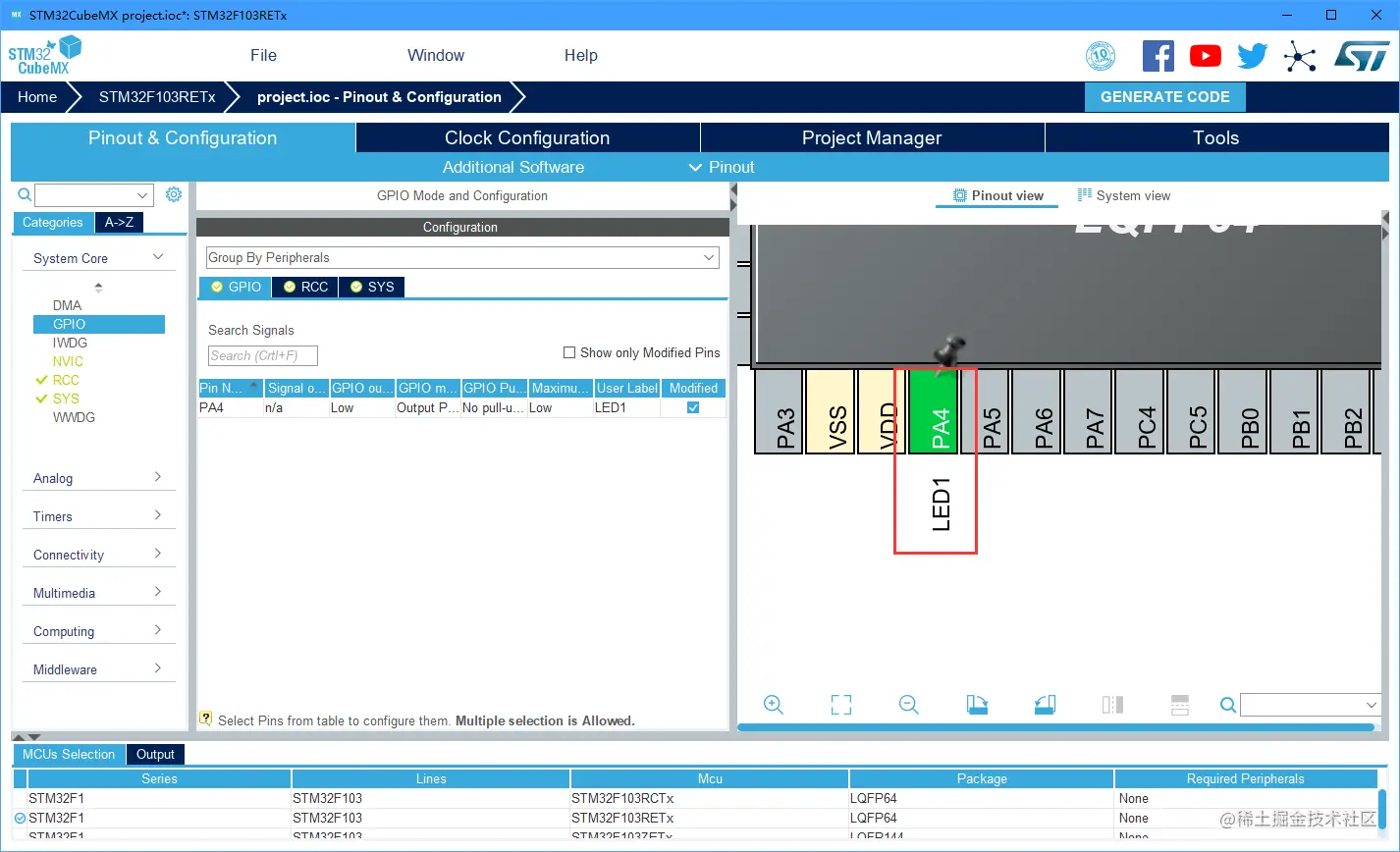Flip the chip vertically
The width and height of the screenshot is (1400, 852).
click(x=1180, y=705)
